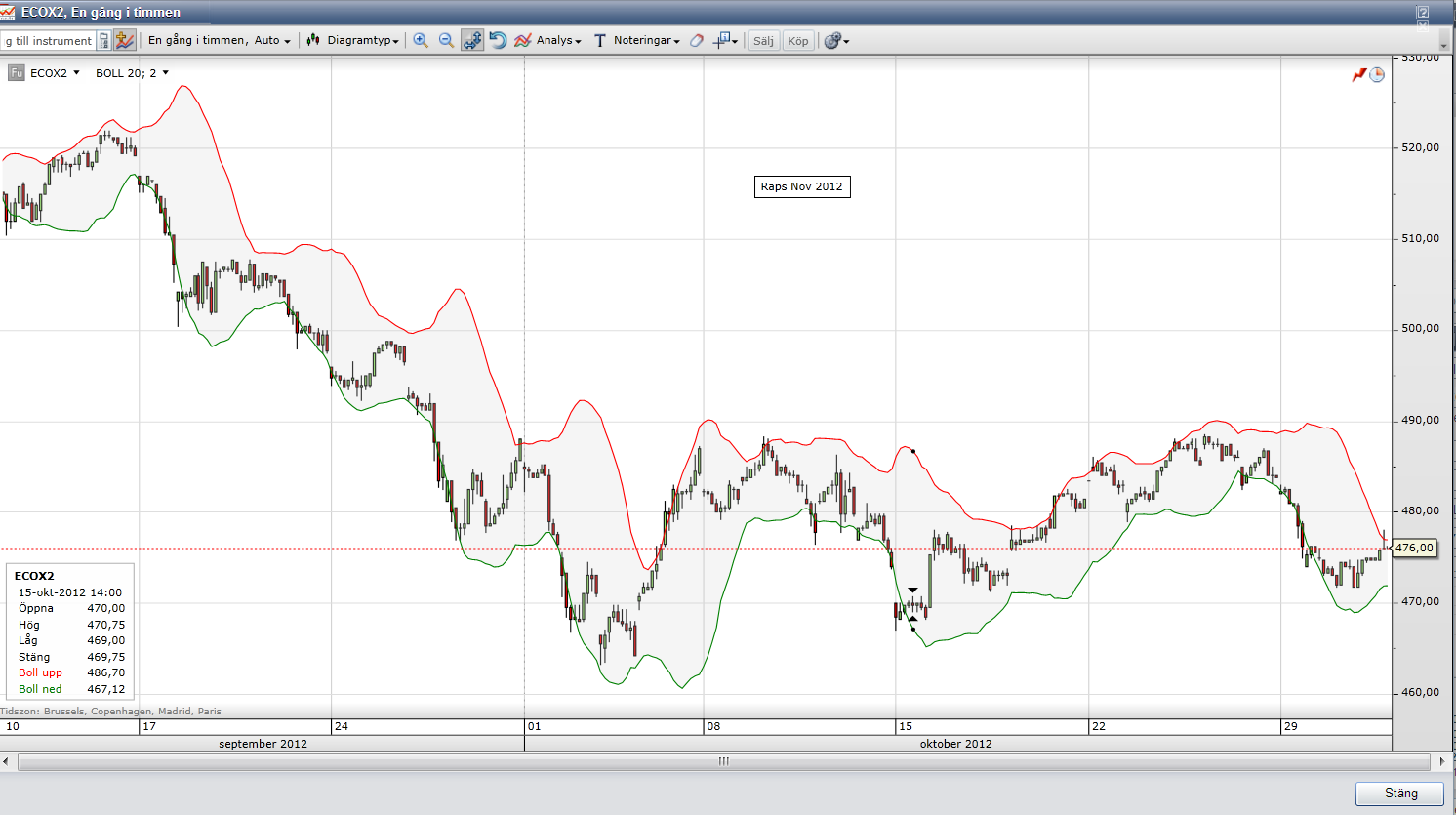
Task: Click the 'september 2012' timeline label
Action: click(x=263, y=744)
